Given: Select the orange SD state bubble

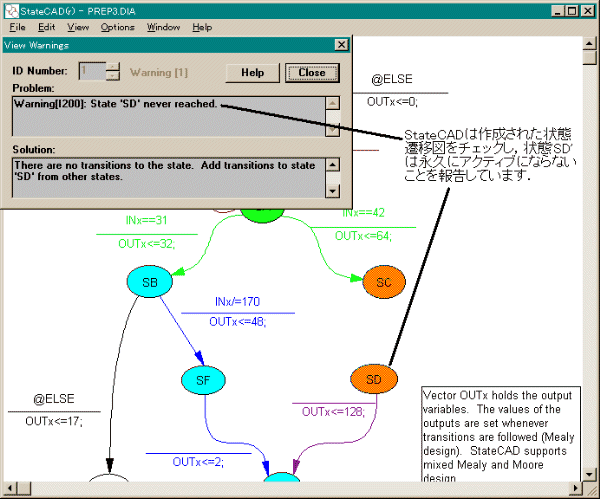Looking at the screenshot, I should click(374, 380).
